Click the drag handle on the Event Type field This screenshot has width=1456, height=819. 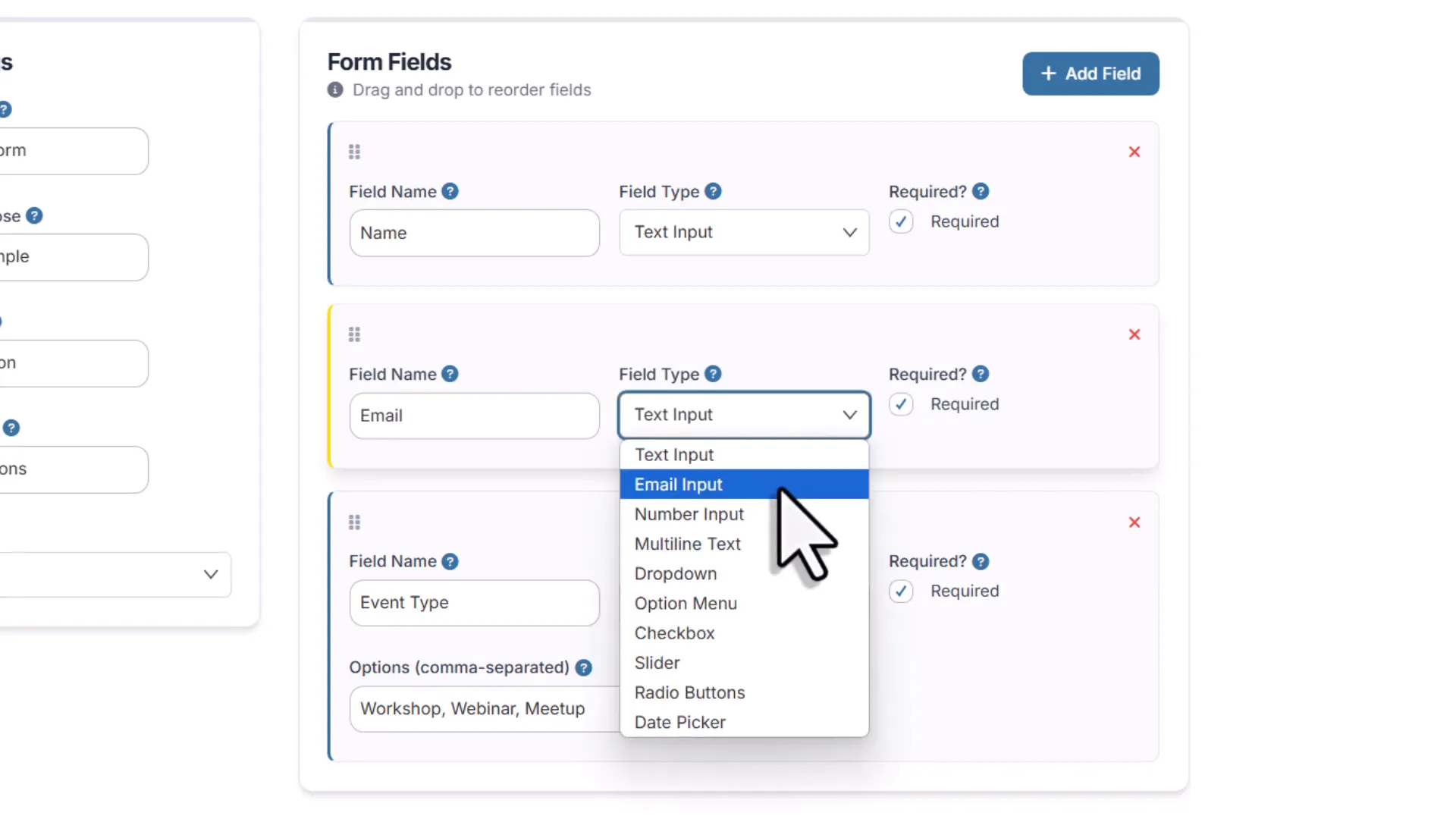pos(354,522)
